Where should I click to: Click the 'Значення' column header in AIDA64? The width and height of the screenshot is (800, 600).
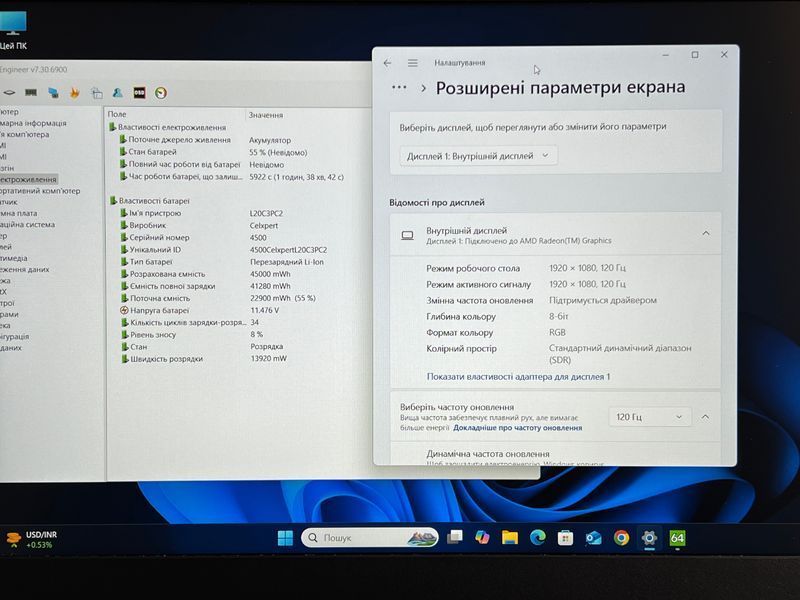(x=265, y=115)
